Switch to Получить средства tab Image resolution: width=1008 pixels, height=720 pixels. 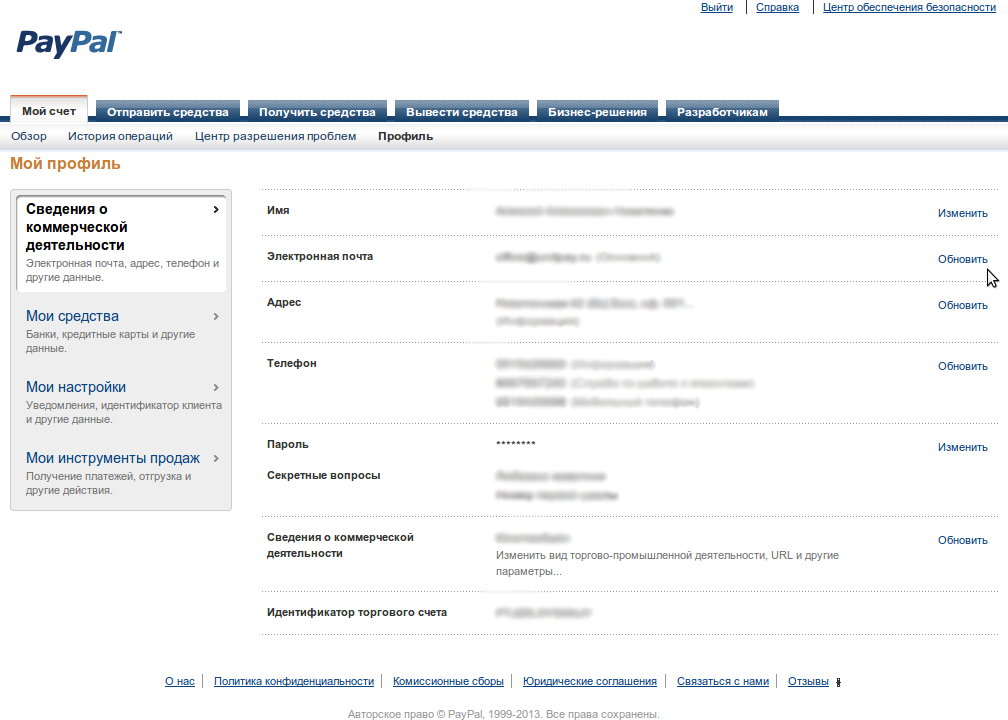pos(317,112)
